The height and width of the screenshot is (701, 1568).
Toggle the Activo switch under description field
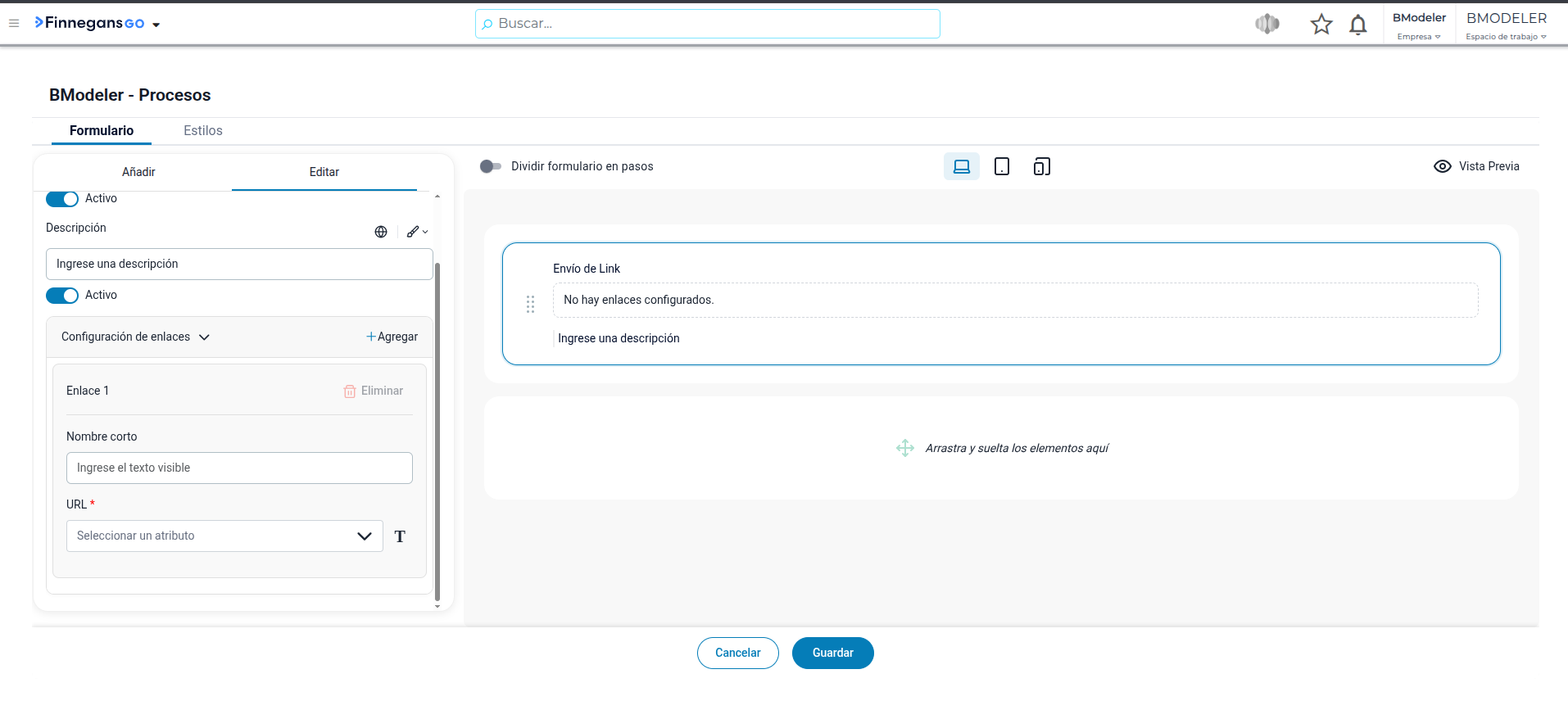pyautogui.click(x=62, y=296)
